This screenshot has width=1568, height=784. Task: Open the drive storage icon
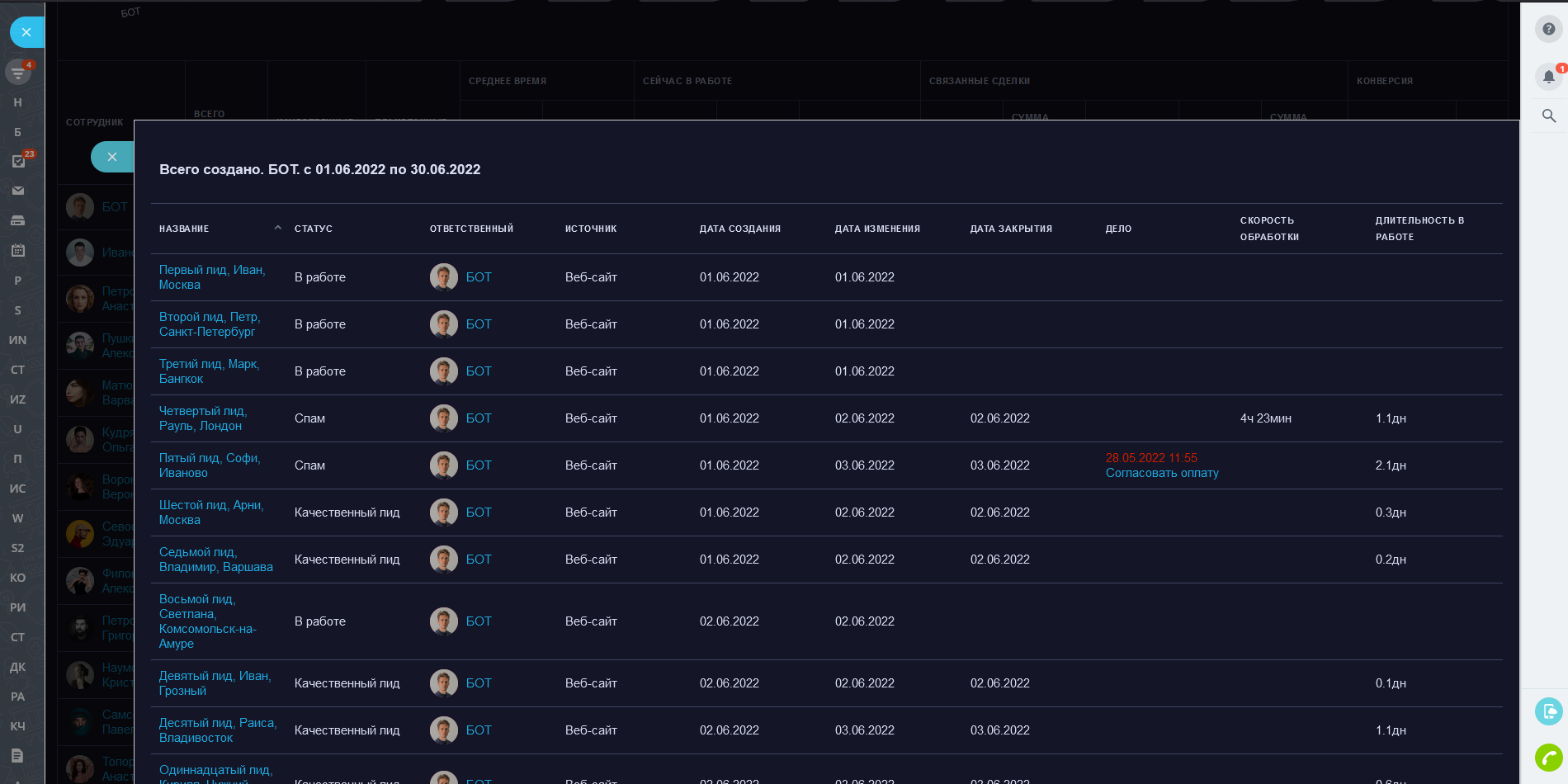18,220
